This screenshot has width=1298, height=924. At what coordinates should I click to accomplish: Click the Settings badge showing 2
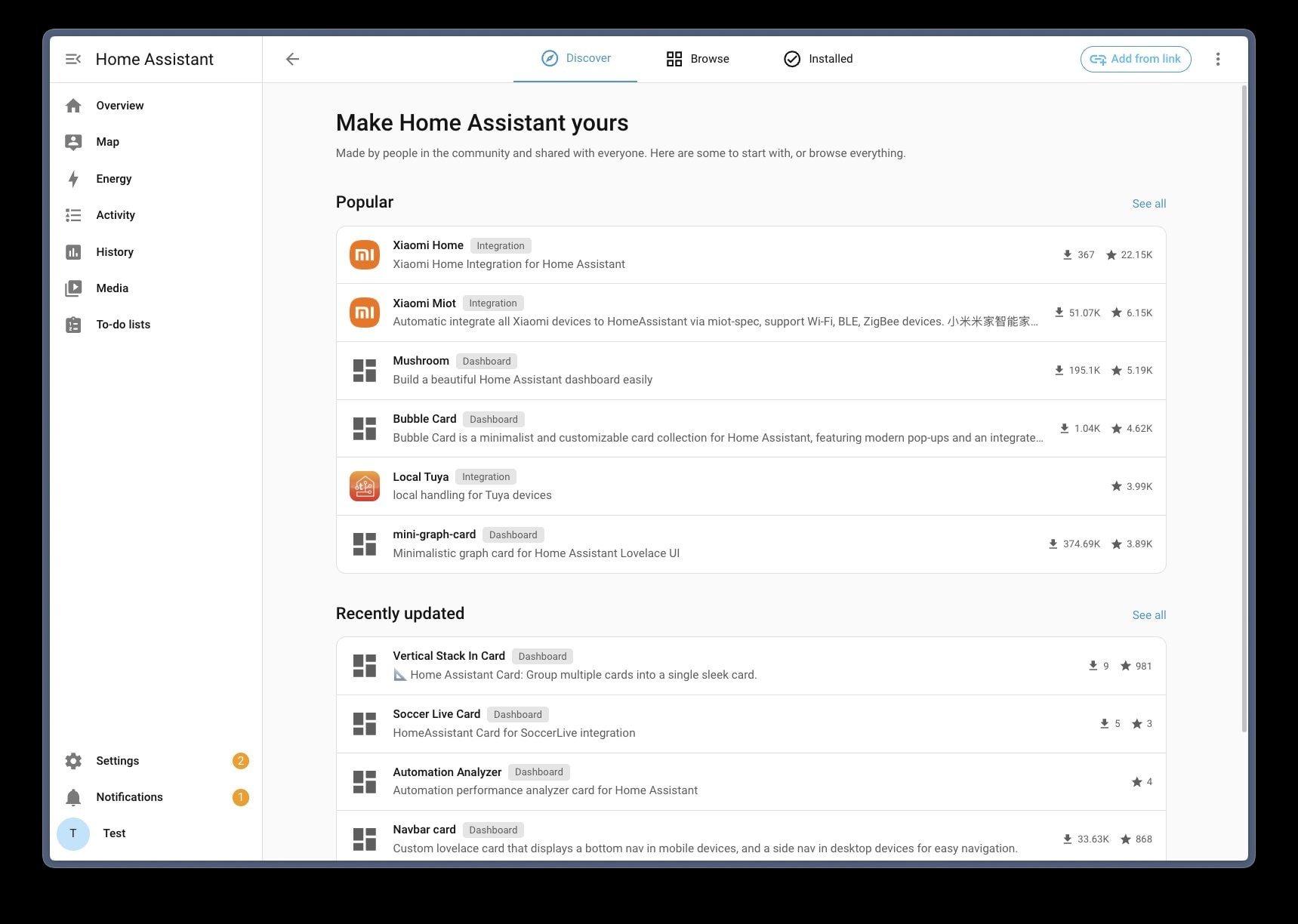241,761
